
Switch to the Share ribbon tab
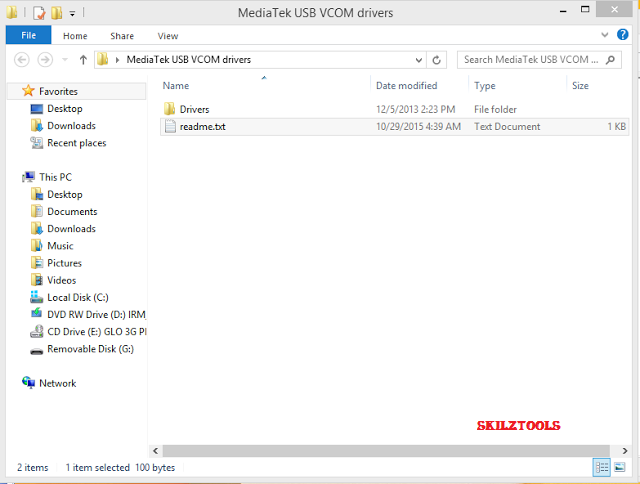click(122, 36)
